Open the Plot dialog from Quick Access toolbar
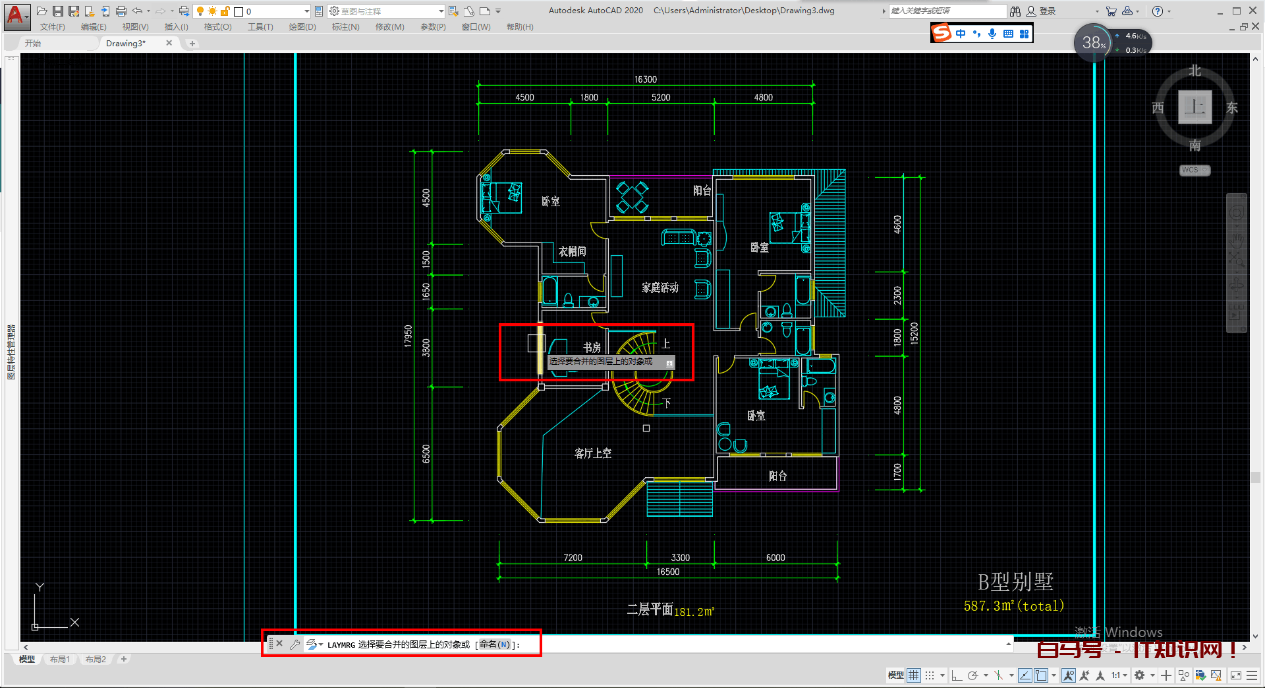1265x688 pixels. tap(121, 10)
